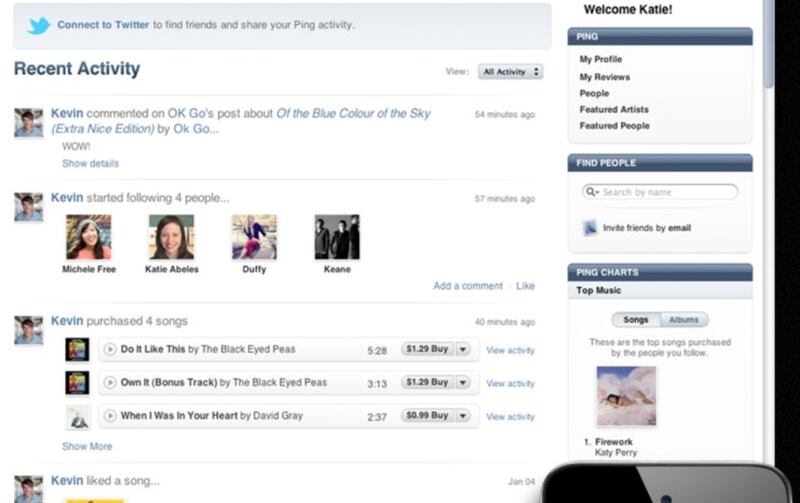Open the All Activity view dropdown
The height and width of the screenshot is (503, 800).
tap(510, 72)
